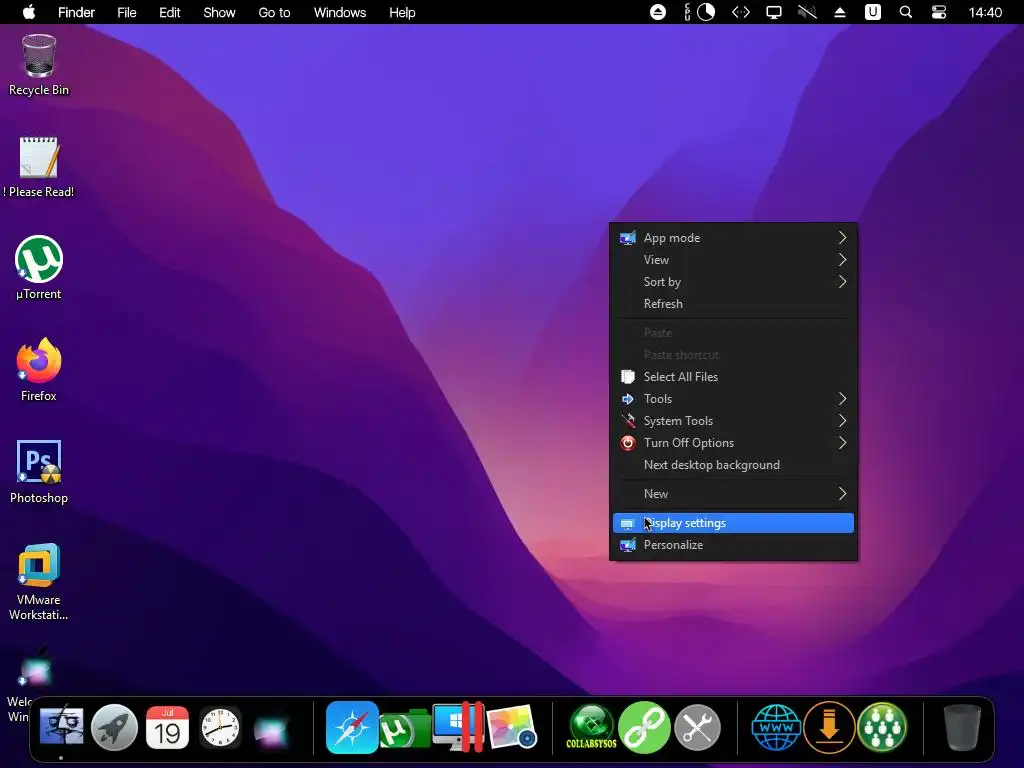Select the Firefox desktop shortcut

click(39, 370)
